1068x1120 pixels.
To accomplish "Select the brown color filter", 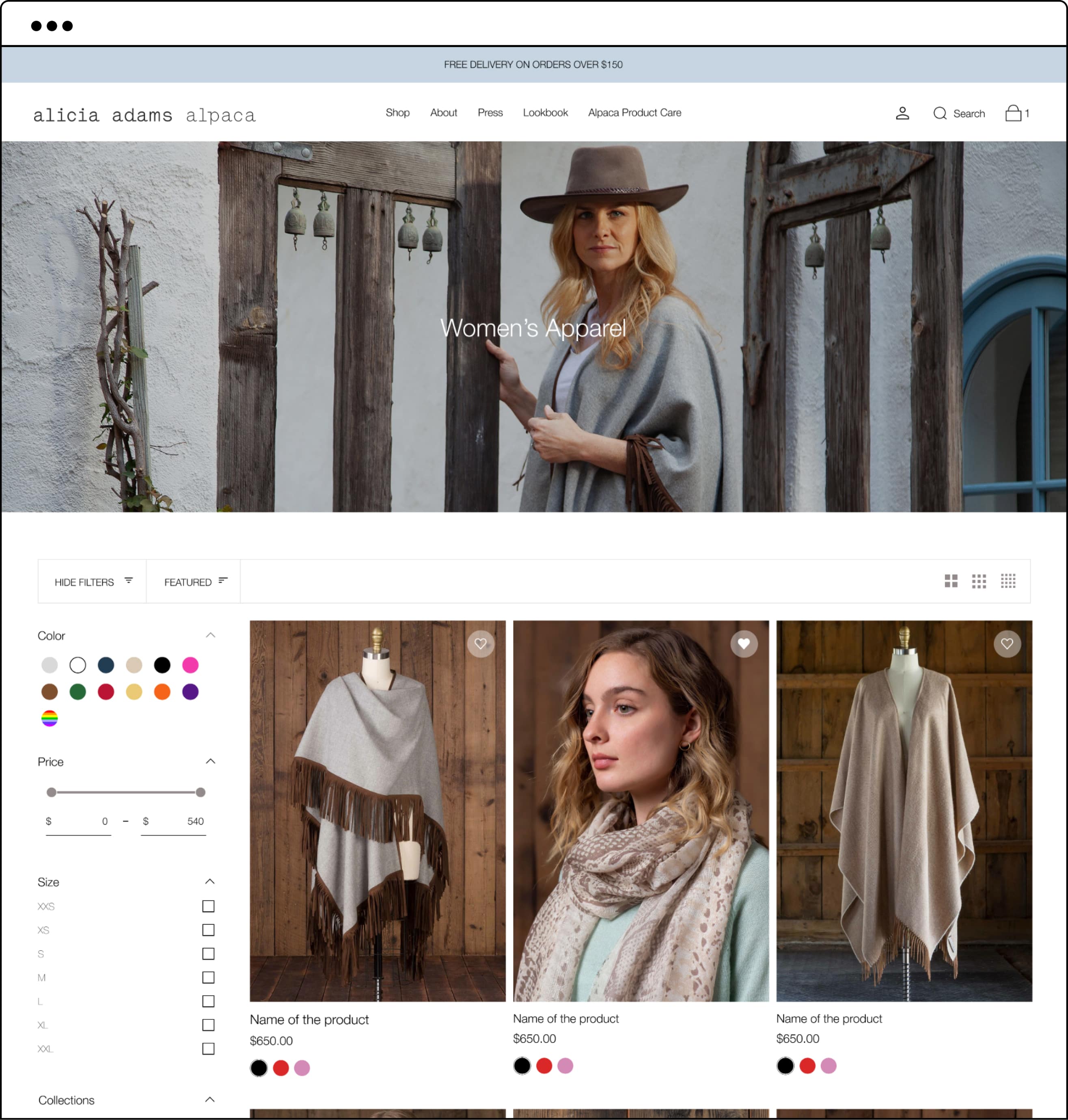I will [x=50, y=692].
